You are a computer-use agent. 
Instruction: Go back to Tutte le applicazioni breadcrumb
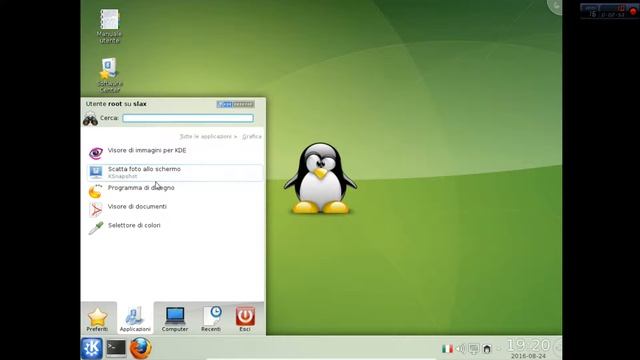[206, 136]
